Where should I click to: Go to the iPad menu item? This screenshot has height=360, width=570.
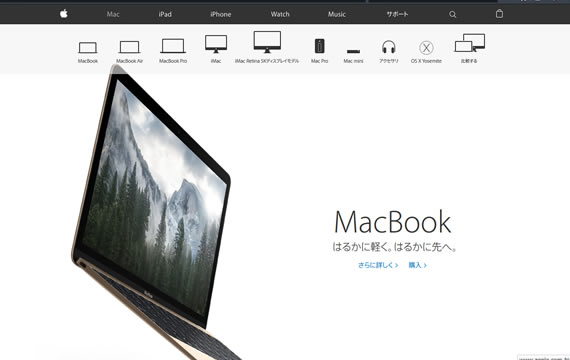pos(165,14)
